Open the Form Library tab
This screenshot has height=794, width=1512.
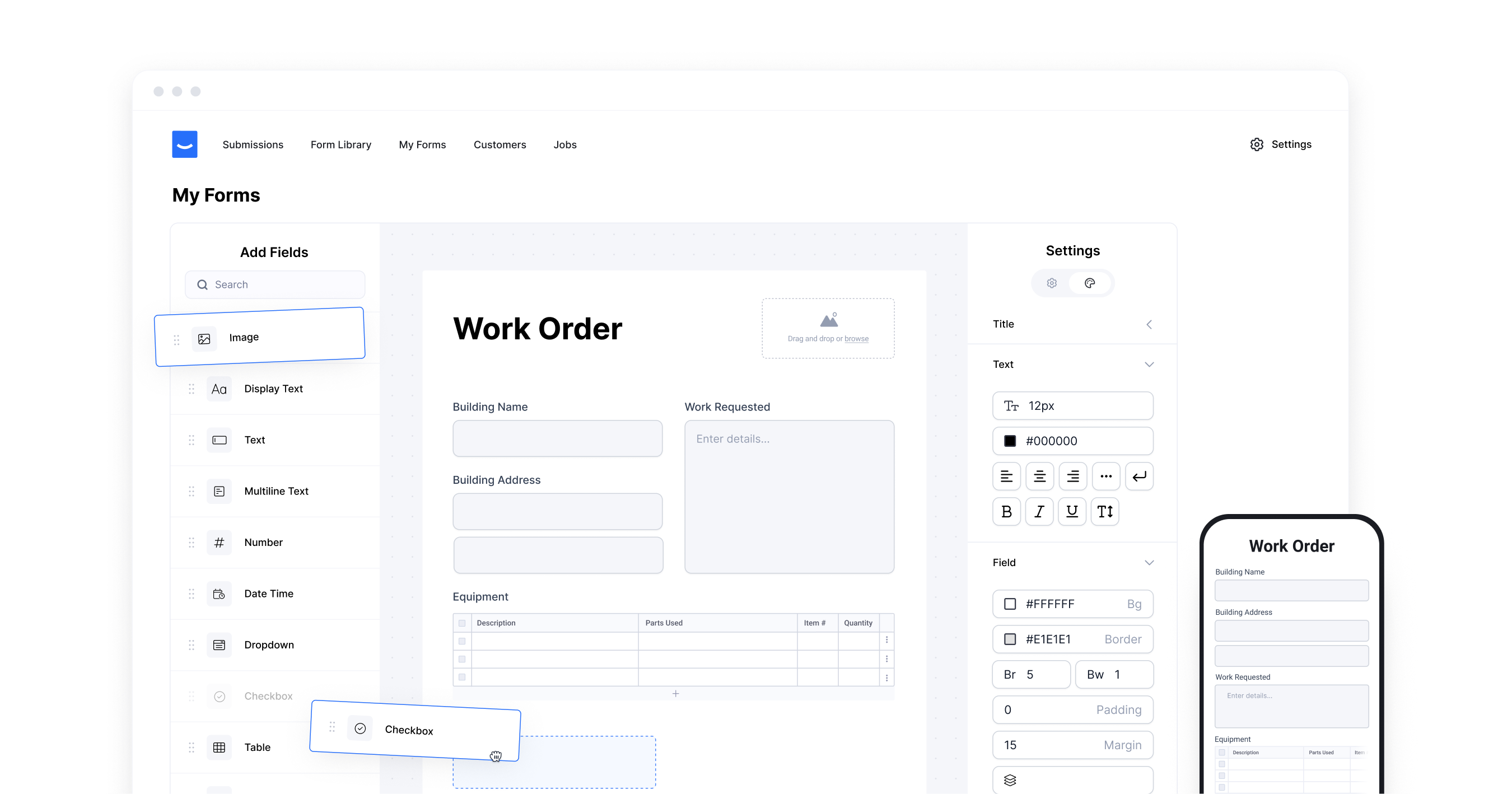[x=340, y=144]
